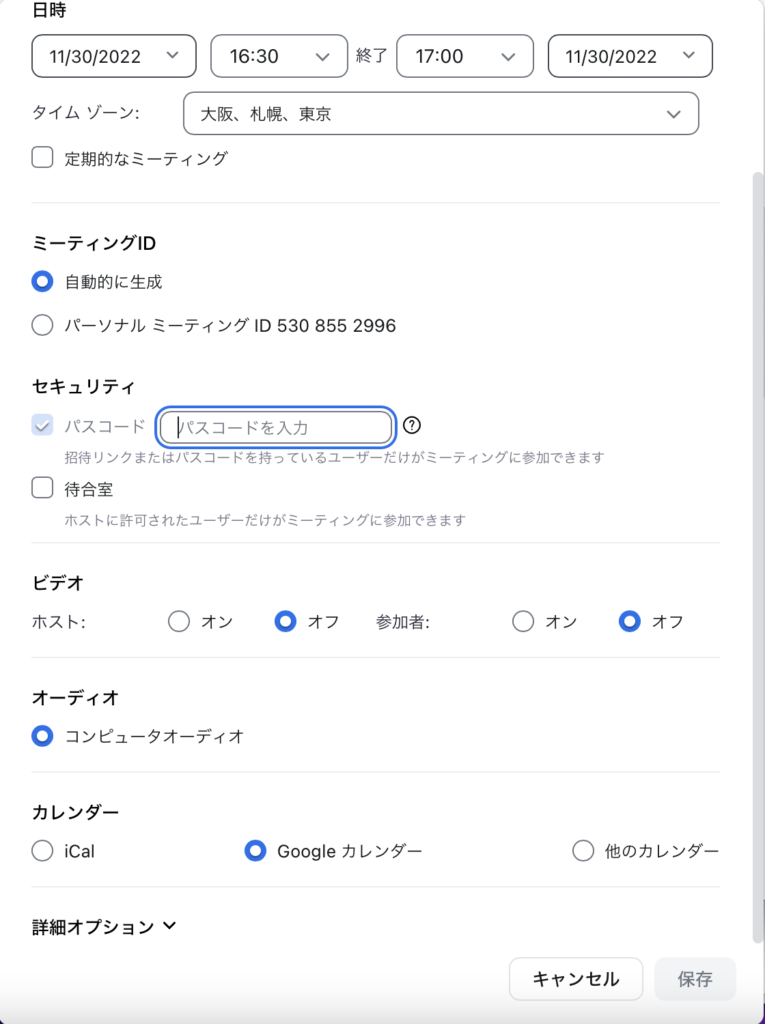
Task: Turn host video オン
Action: (179, 621)
